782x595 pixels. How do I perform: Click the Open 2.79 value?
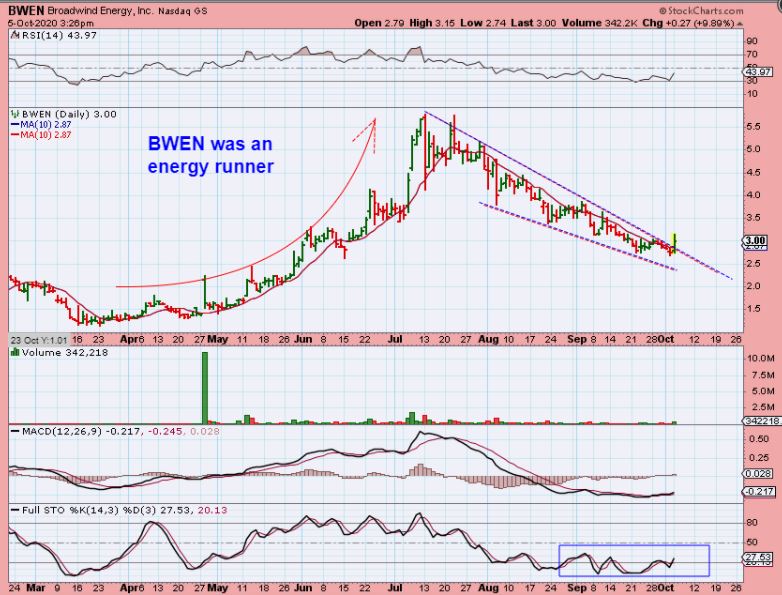click(379, 23)
